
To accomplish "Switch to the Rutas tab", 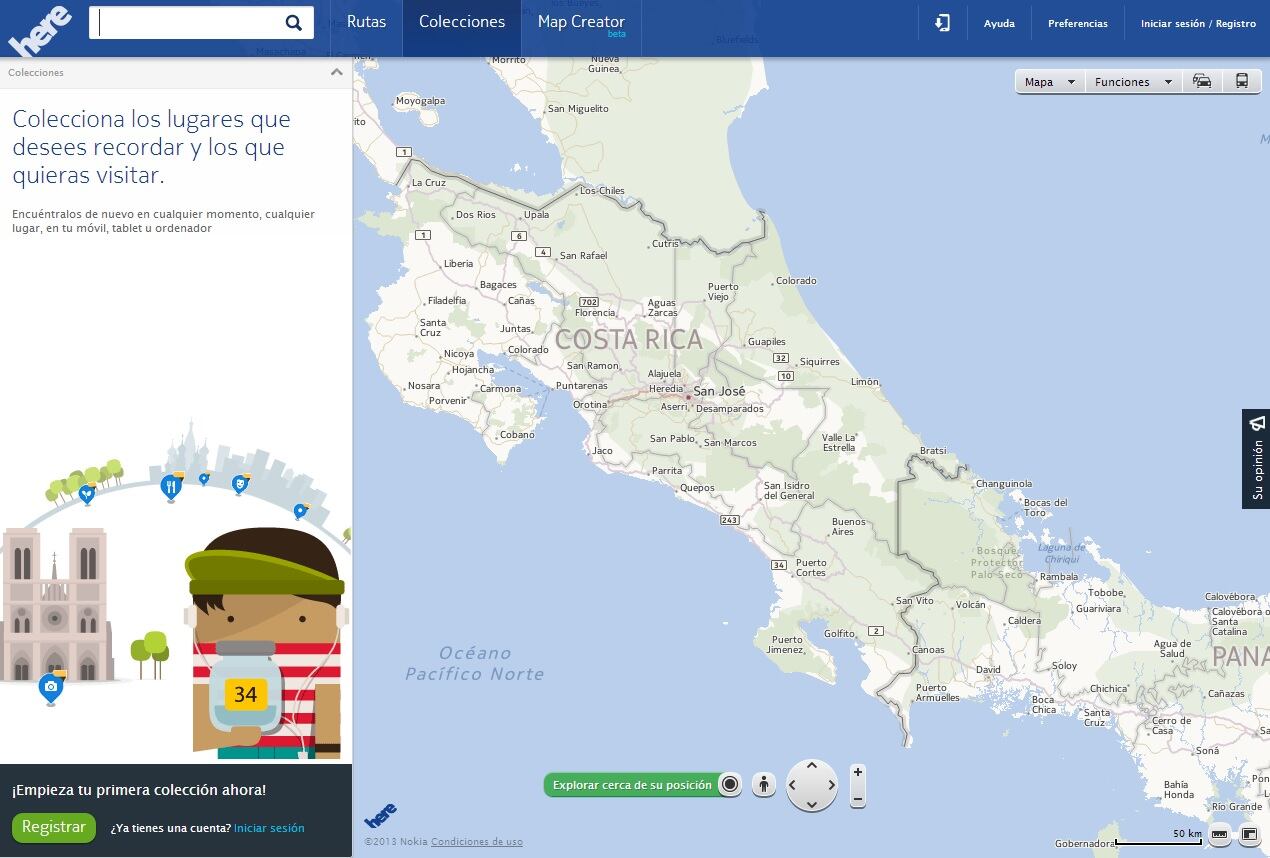I will coord(366,22).
